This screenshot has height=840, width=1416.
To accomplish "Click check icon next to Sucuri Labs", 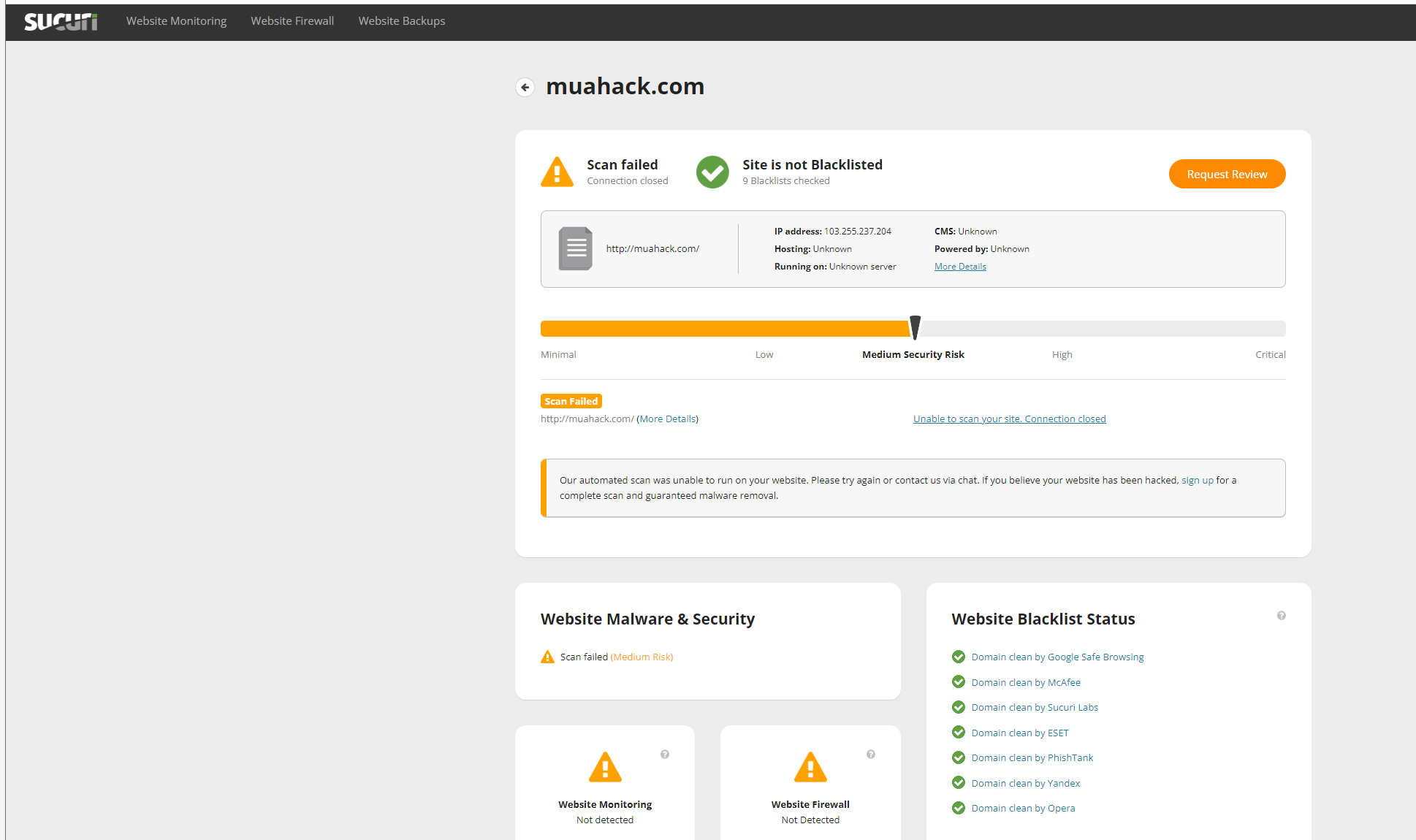I will [959, 707].
